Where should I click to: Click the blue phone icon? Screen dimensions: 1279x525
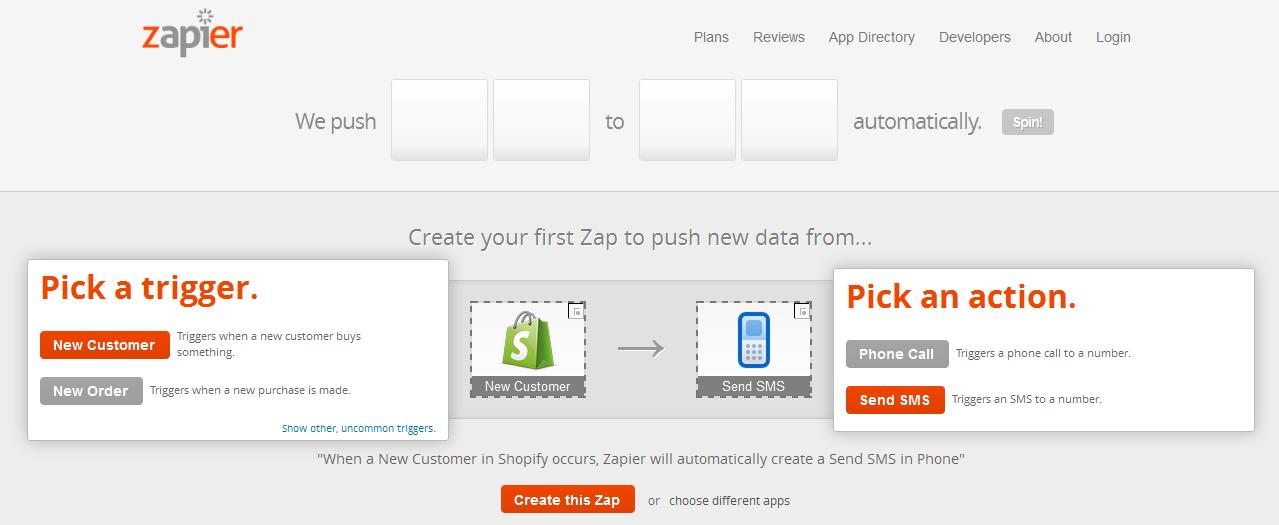tap(753, 341)
